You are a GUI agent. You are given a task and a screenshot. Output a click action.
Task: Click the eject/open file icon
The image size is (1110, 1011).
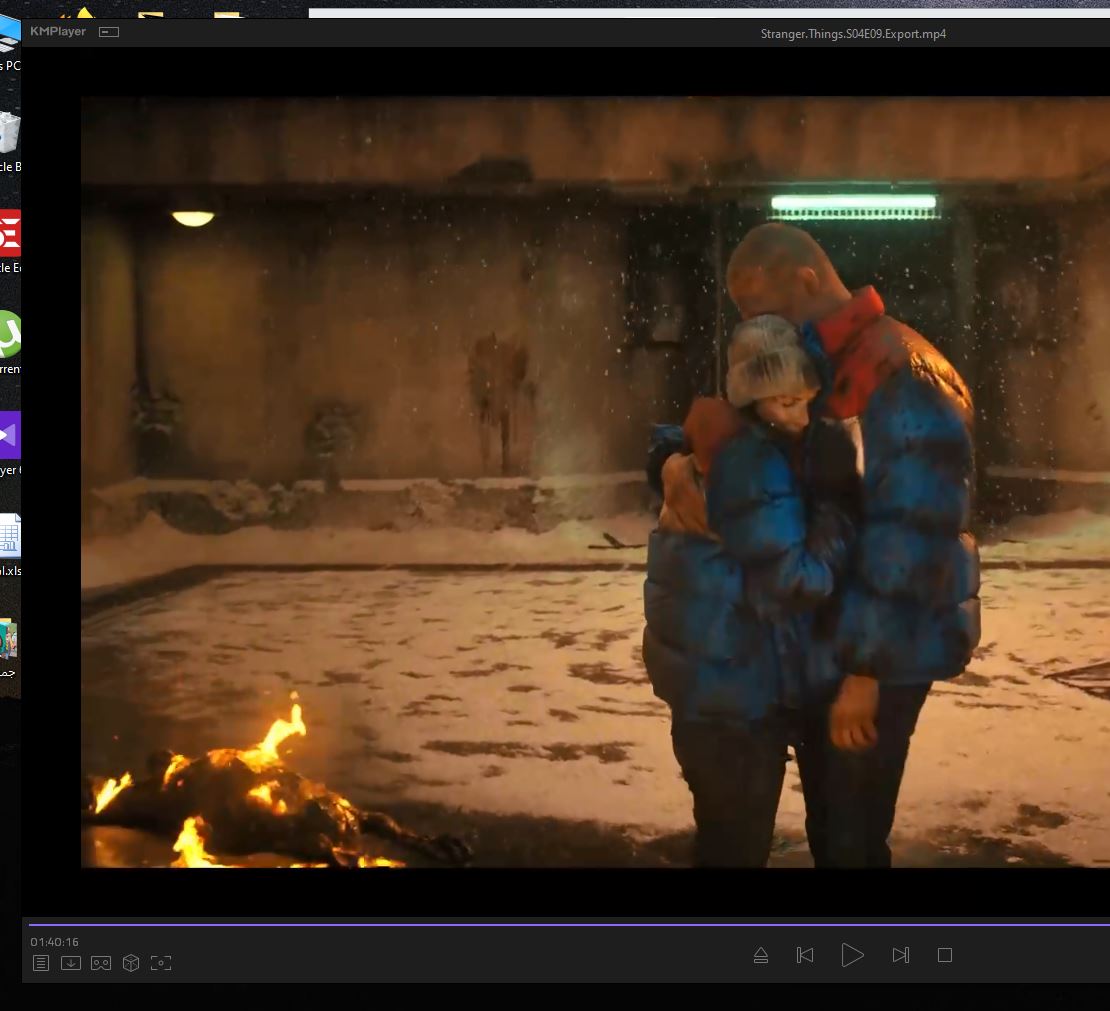[761, 955]
